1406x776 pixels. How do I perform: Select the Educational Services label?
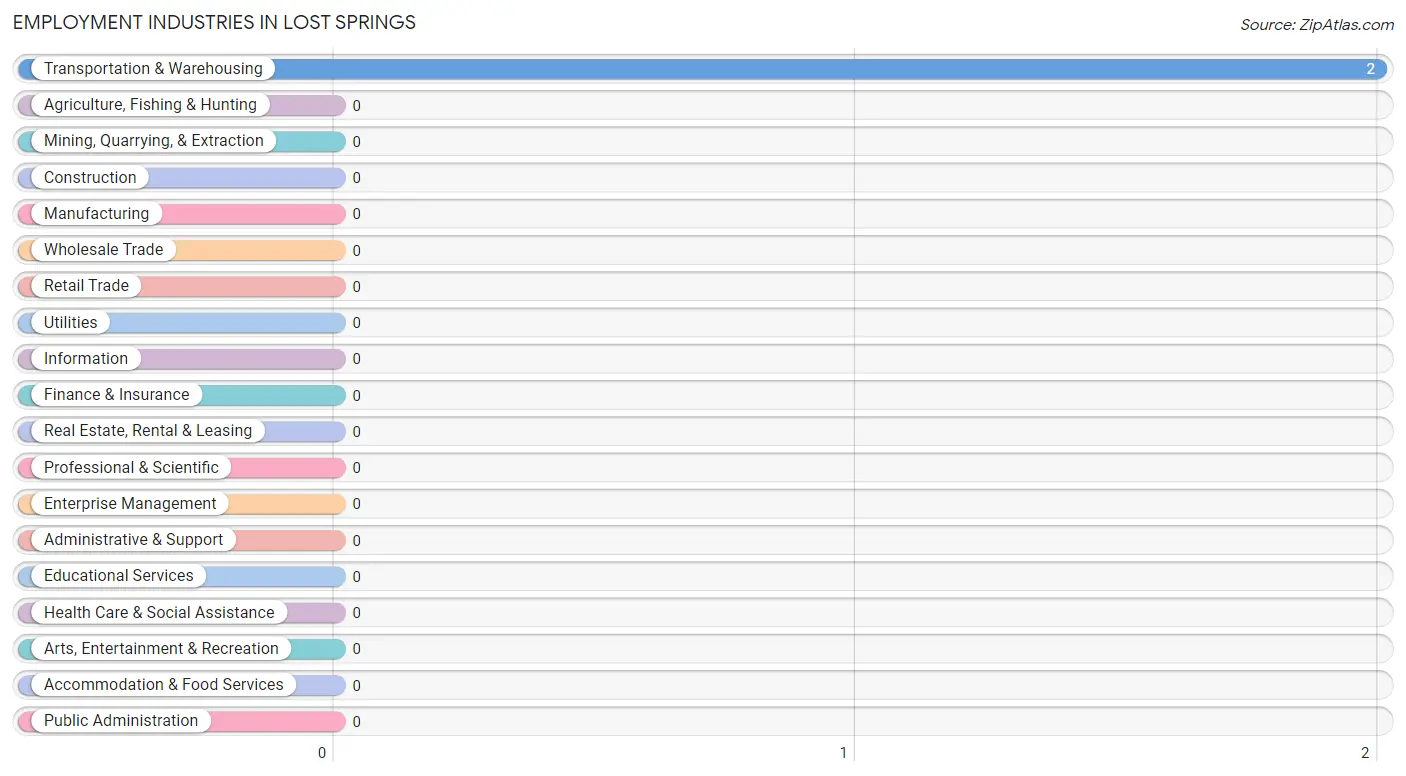[x=119, y=576]
